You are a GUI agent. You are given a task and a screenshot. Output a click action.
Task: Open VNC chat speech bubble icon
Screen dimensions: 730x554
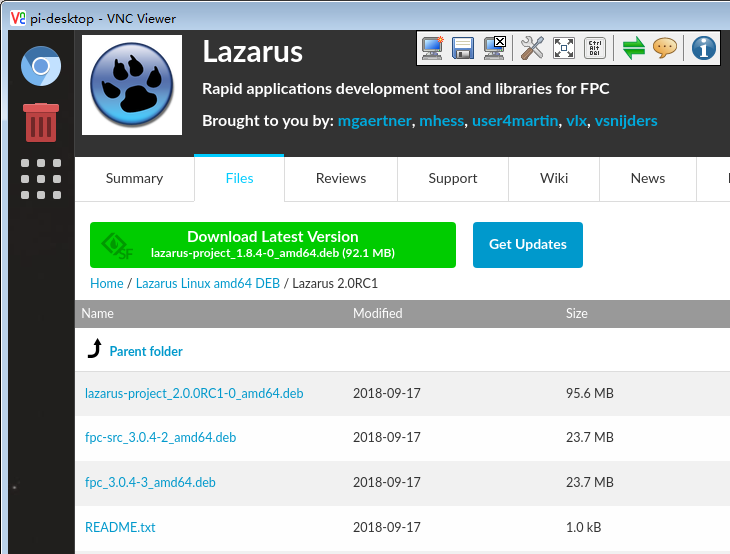click(665, 48)
